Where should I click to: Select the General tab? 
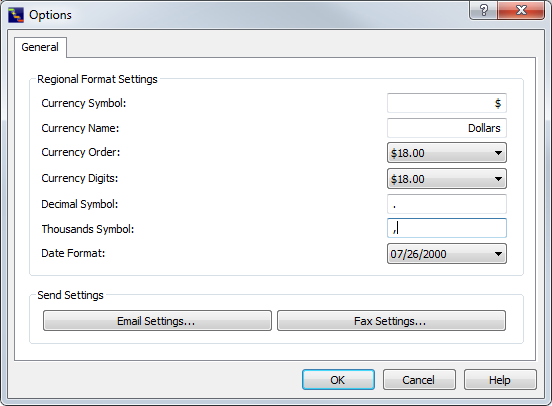(40, 47)
